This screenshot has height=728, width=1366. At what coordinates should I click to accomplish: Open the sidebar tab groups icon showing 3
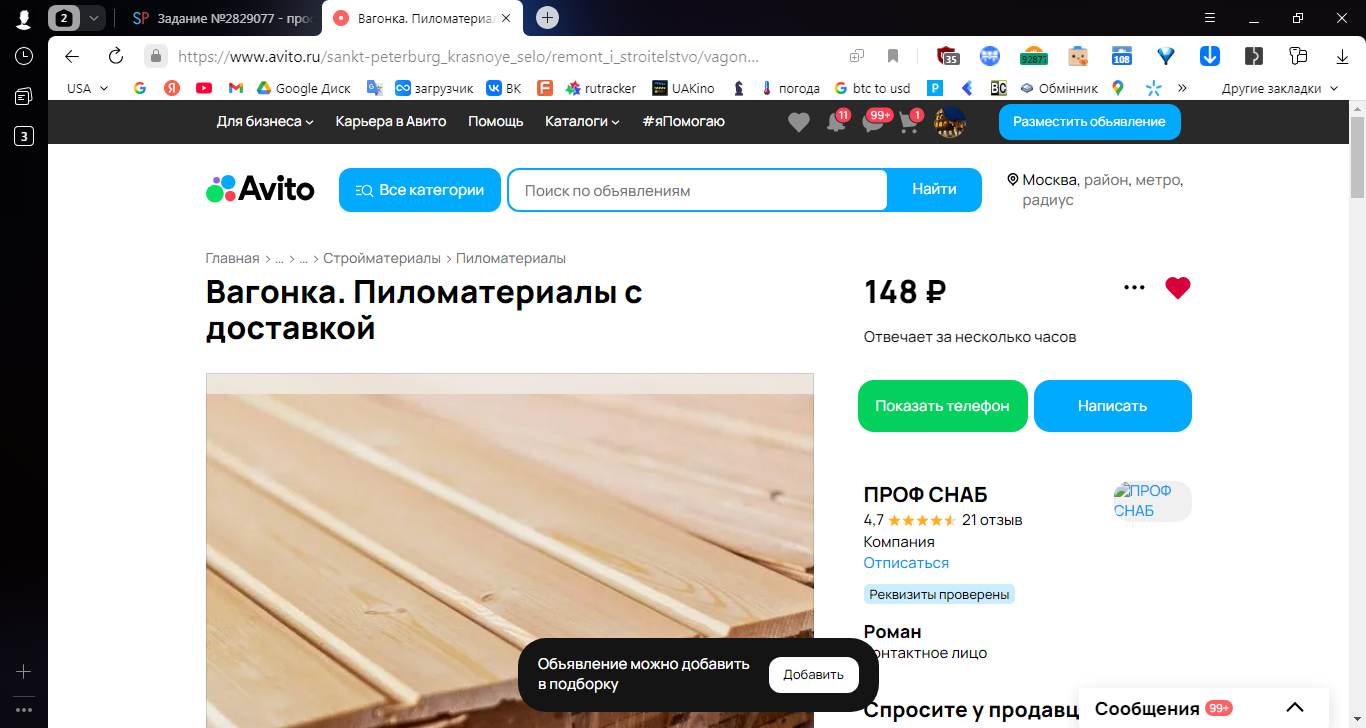coord(24,136)
